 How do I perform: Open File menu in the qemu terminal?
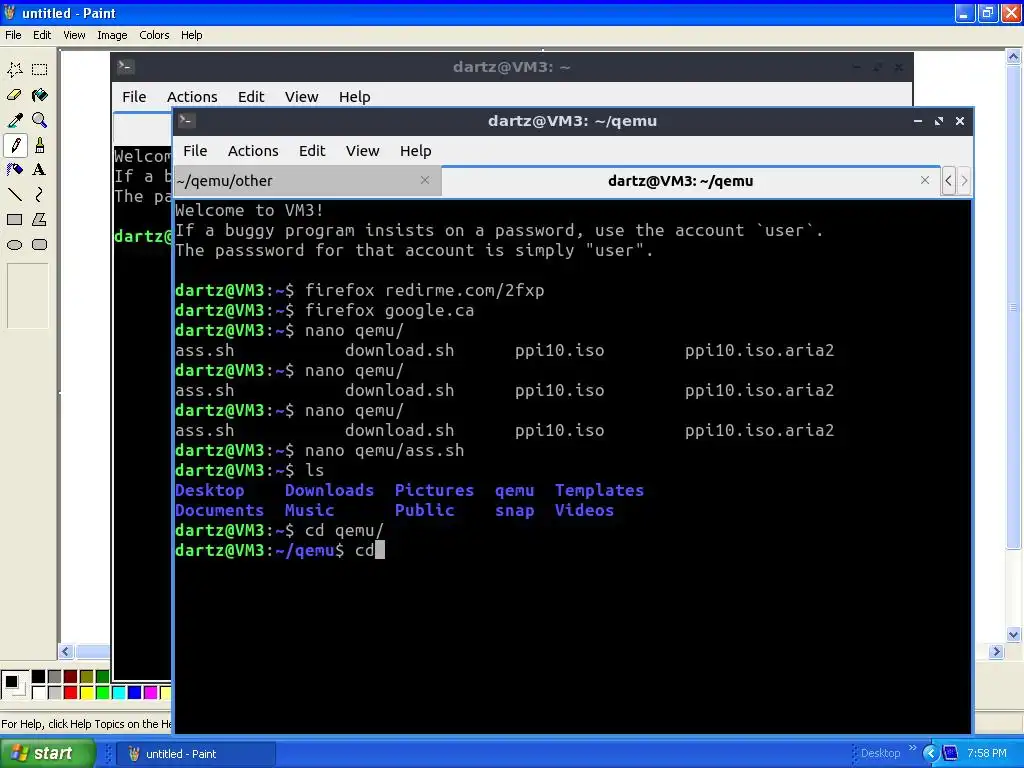point(195,151)
